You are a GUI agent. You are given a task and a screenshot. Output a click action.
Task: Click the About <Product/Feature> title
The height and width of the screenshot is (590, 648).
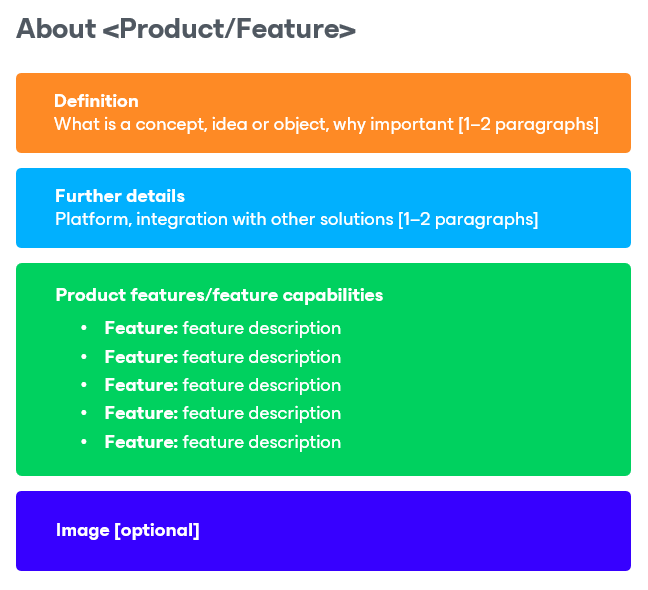point(186,29)
